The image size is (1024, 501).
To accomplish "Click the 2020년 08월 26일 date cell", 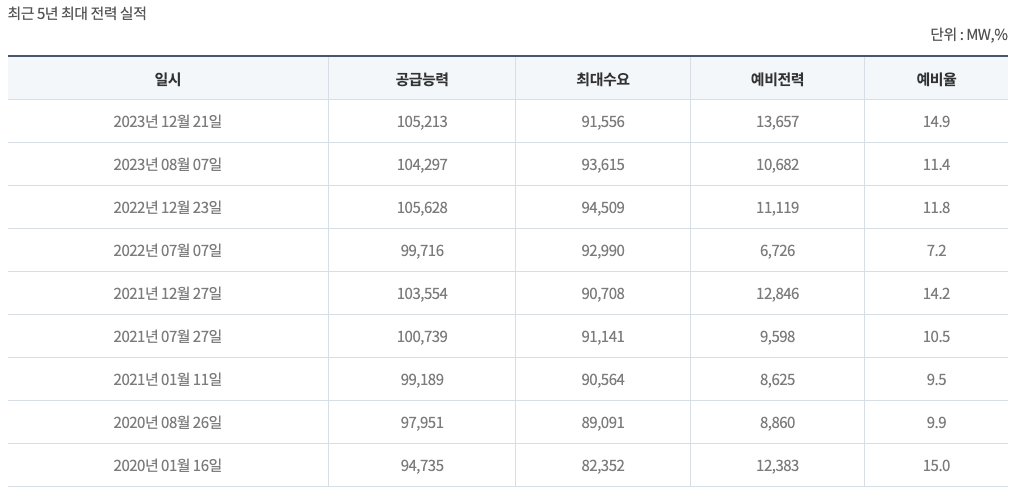I will pyautogui.click(x=168, y=423).
